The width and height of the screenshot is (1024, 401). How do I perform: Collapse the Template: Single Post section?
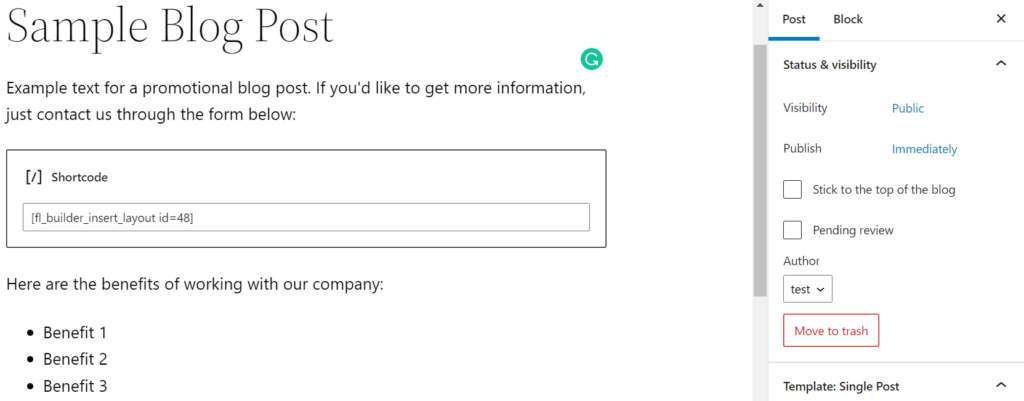[1001, 385]
